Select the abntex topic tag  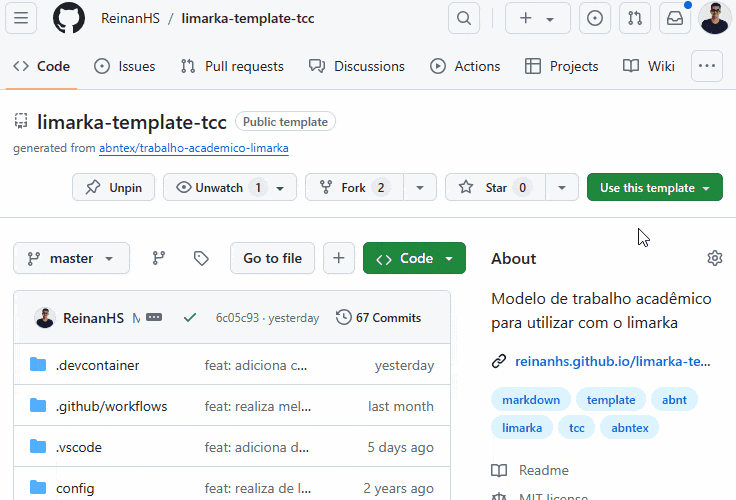(x=629, y=428)
